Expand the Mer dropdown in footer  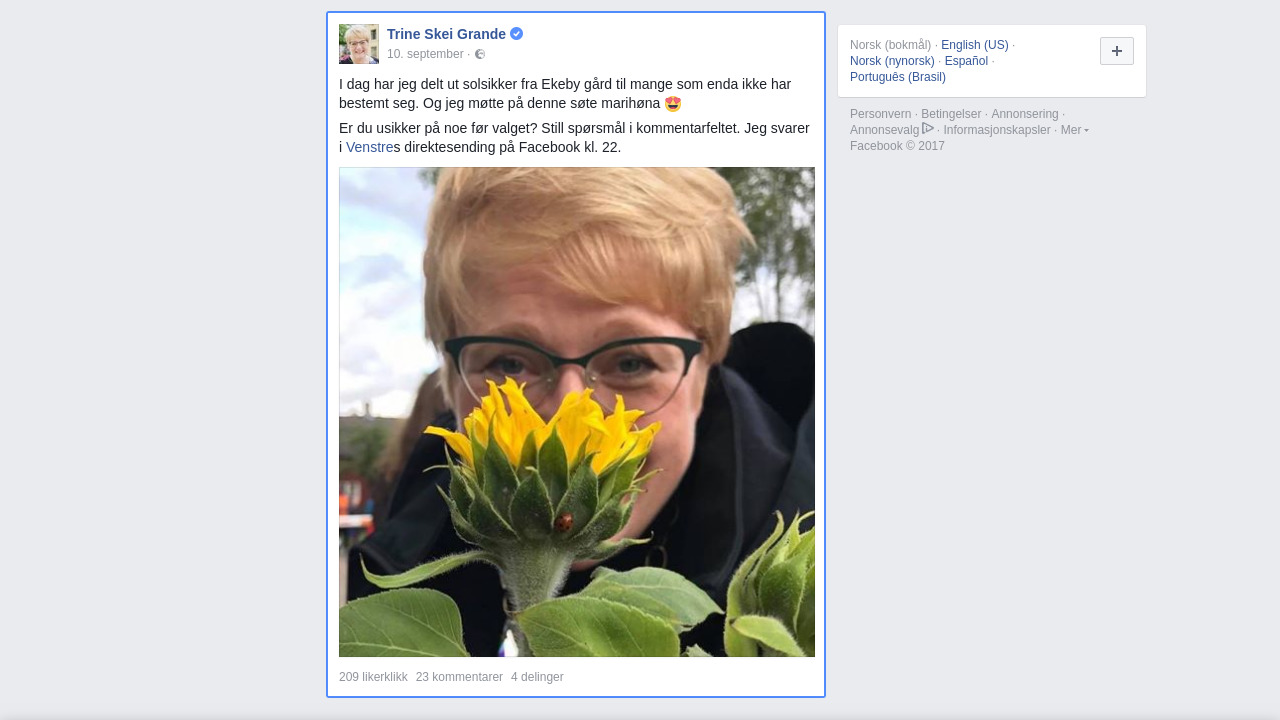pyautogui.click(x=1074, y=130)
